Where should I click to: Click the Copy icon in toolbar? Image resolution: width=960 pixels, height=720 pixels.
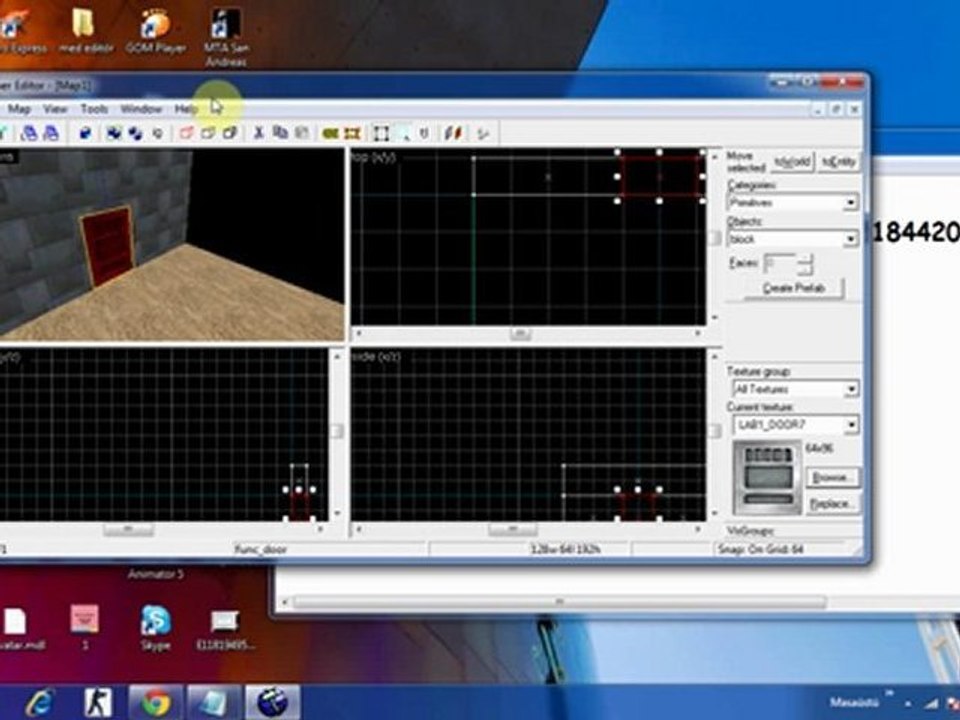click(x=280, y=133)
